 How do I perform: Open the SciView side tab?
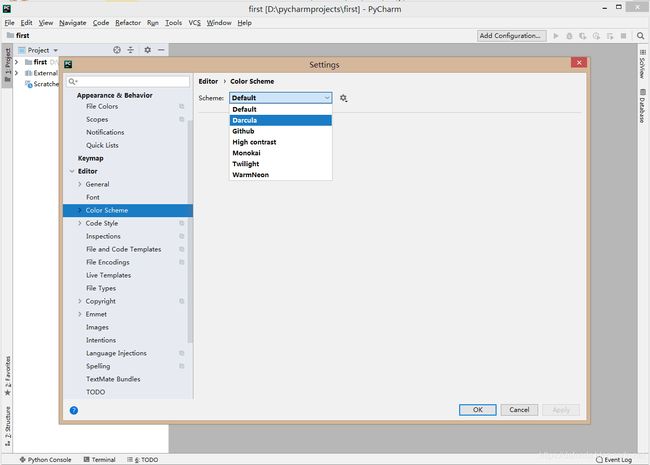[x=643, y=64]
